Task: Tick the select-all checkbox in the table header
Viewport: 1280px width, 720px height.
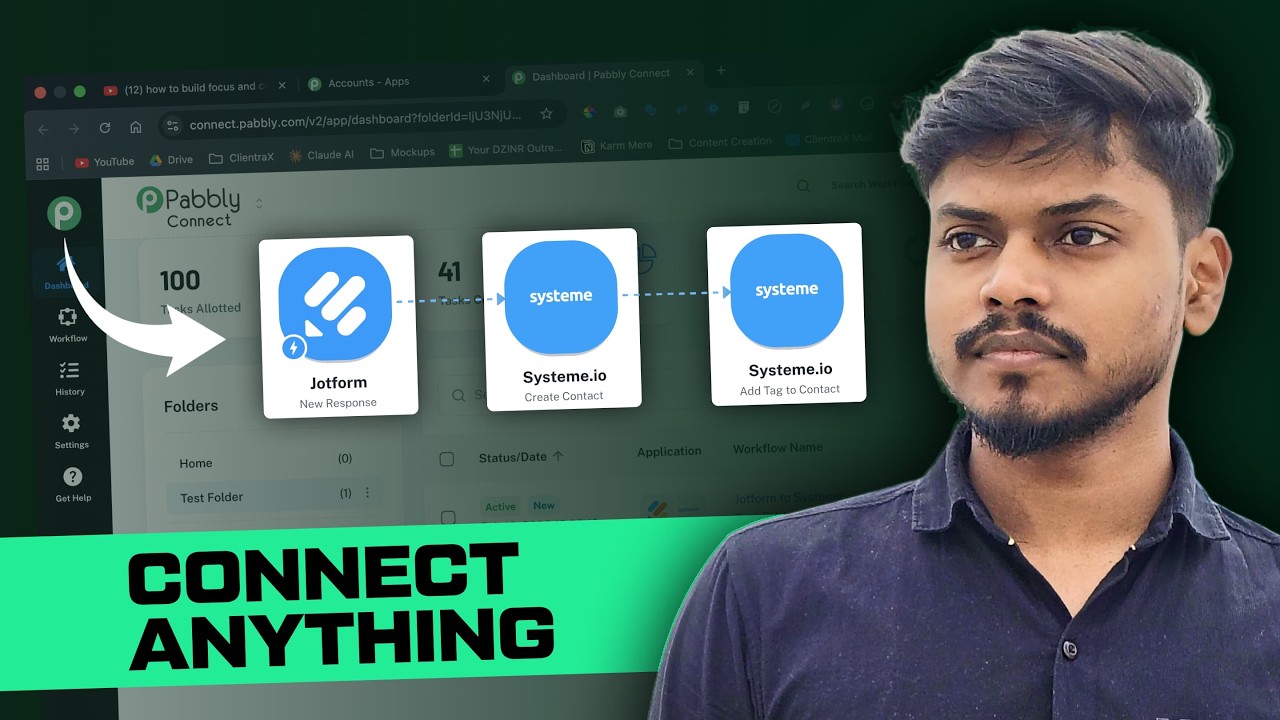Action: click(x=447, y=459)
